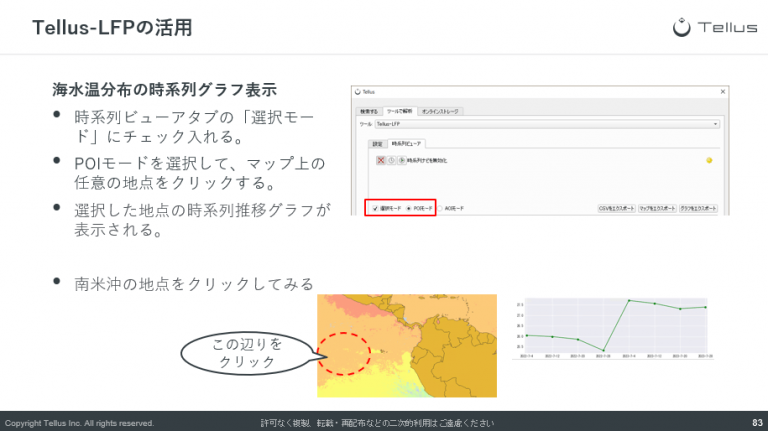Screen dimensions: 768x431
Task: Toggle the 選択モード checkbox
Action: pyautogui.click(x=375, y=208)
